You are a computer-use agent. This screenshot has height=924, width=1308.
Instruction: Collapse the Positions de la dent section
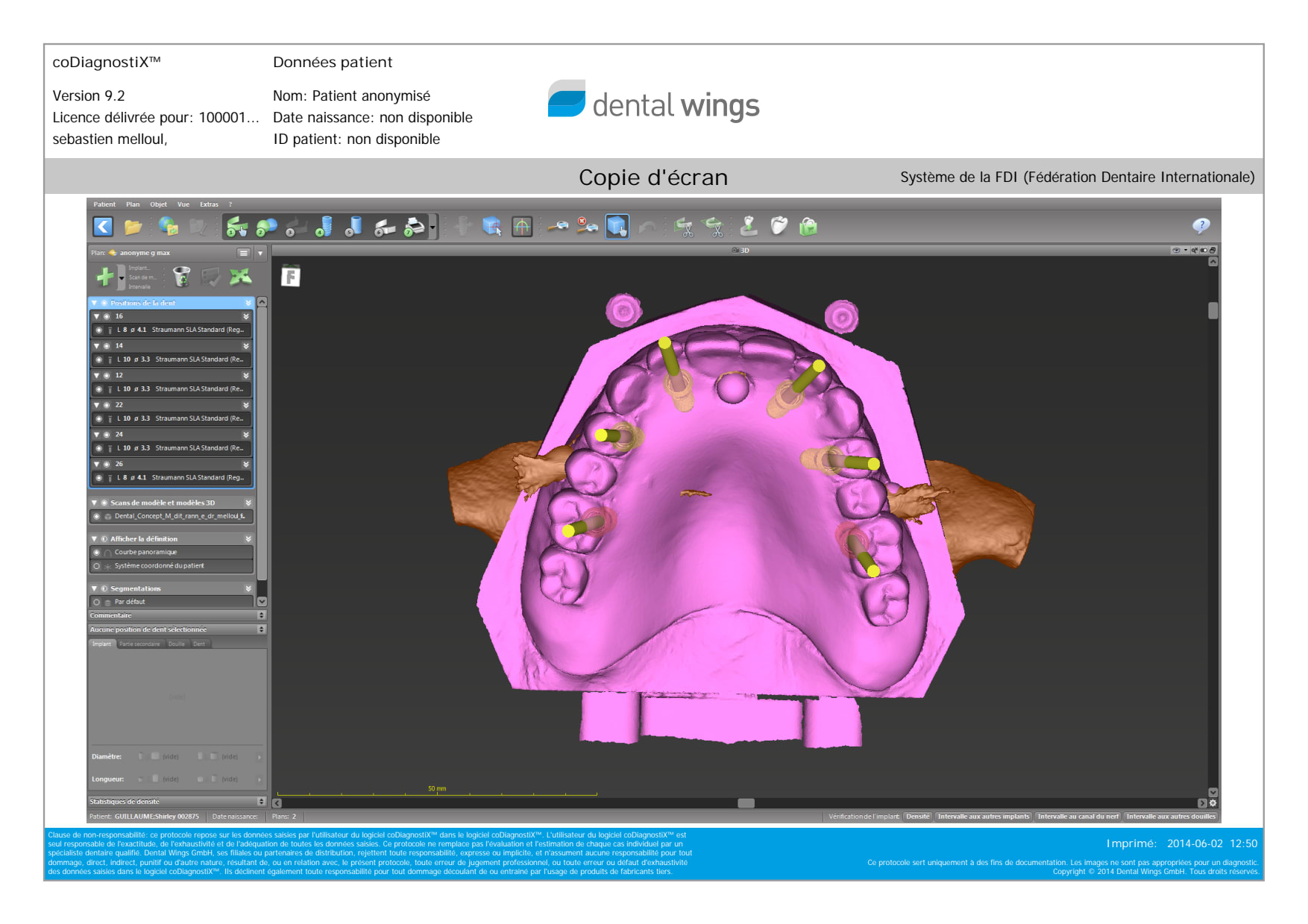click(x=94, y=304)
